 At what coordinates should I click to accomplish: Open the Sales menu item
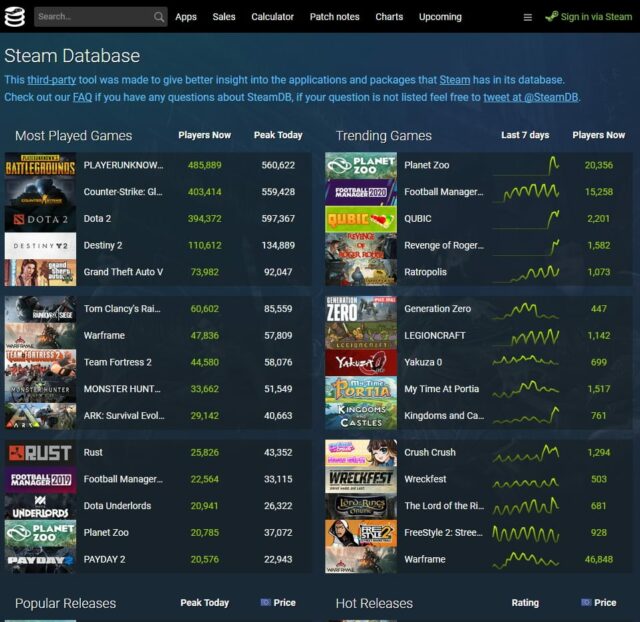(224, 17)
